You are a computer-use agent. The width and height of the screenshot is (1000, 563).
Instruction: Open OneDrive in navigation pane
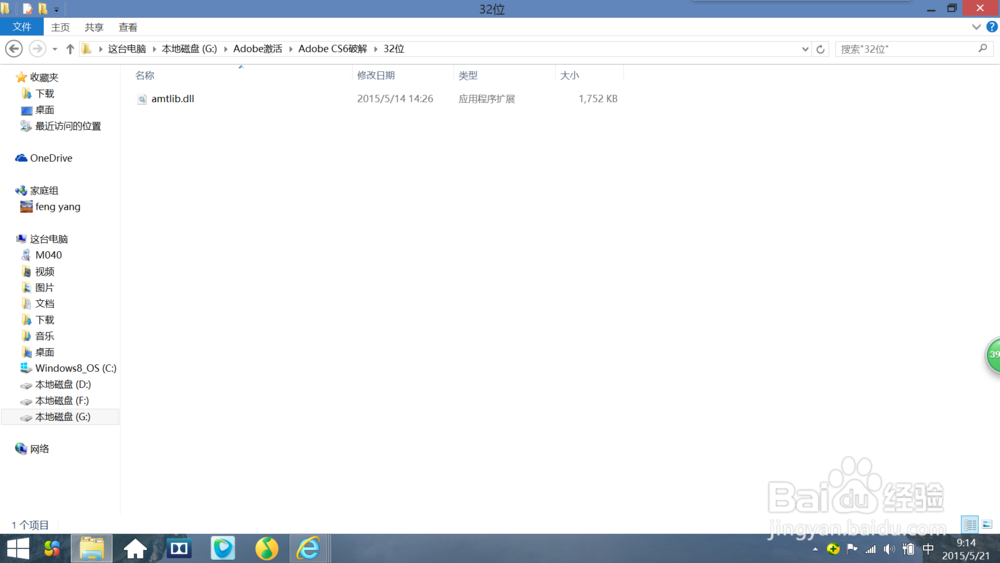tap(50, 158)
